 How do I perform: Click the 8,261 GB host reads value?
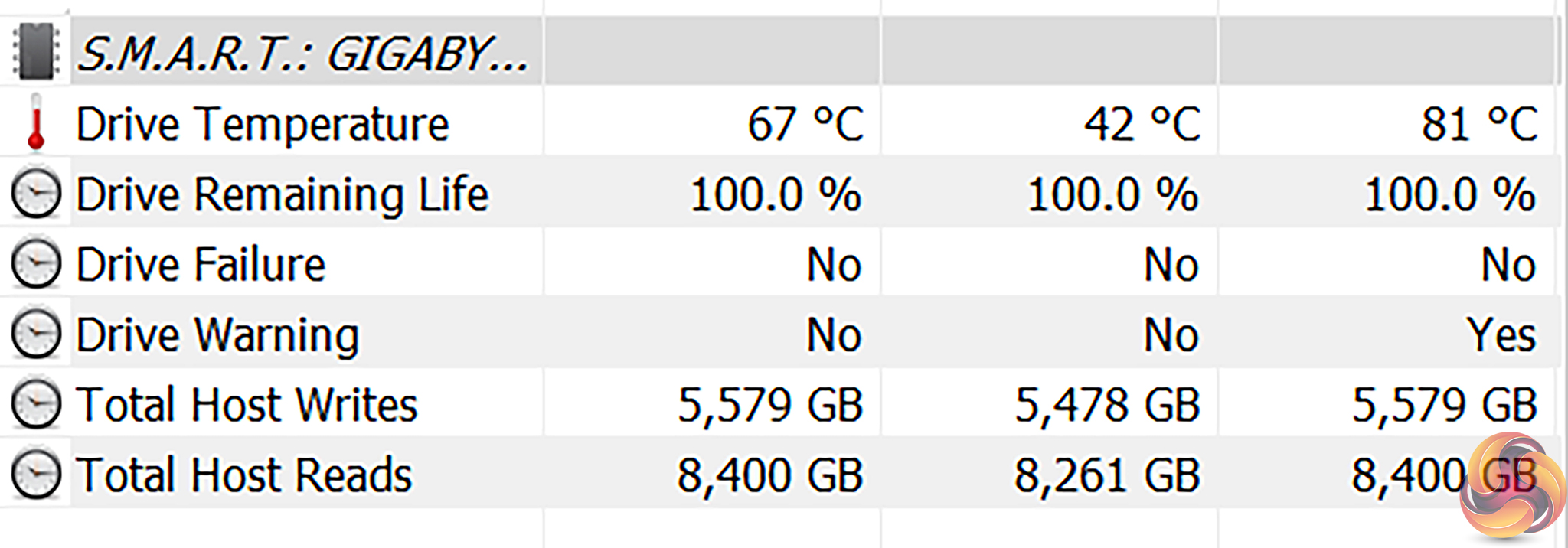point(1107,475)
